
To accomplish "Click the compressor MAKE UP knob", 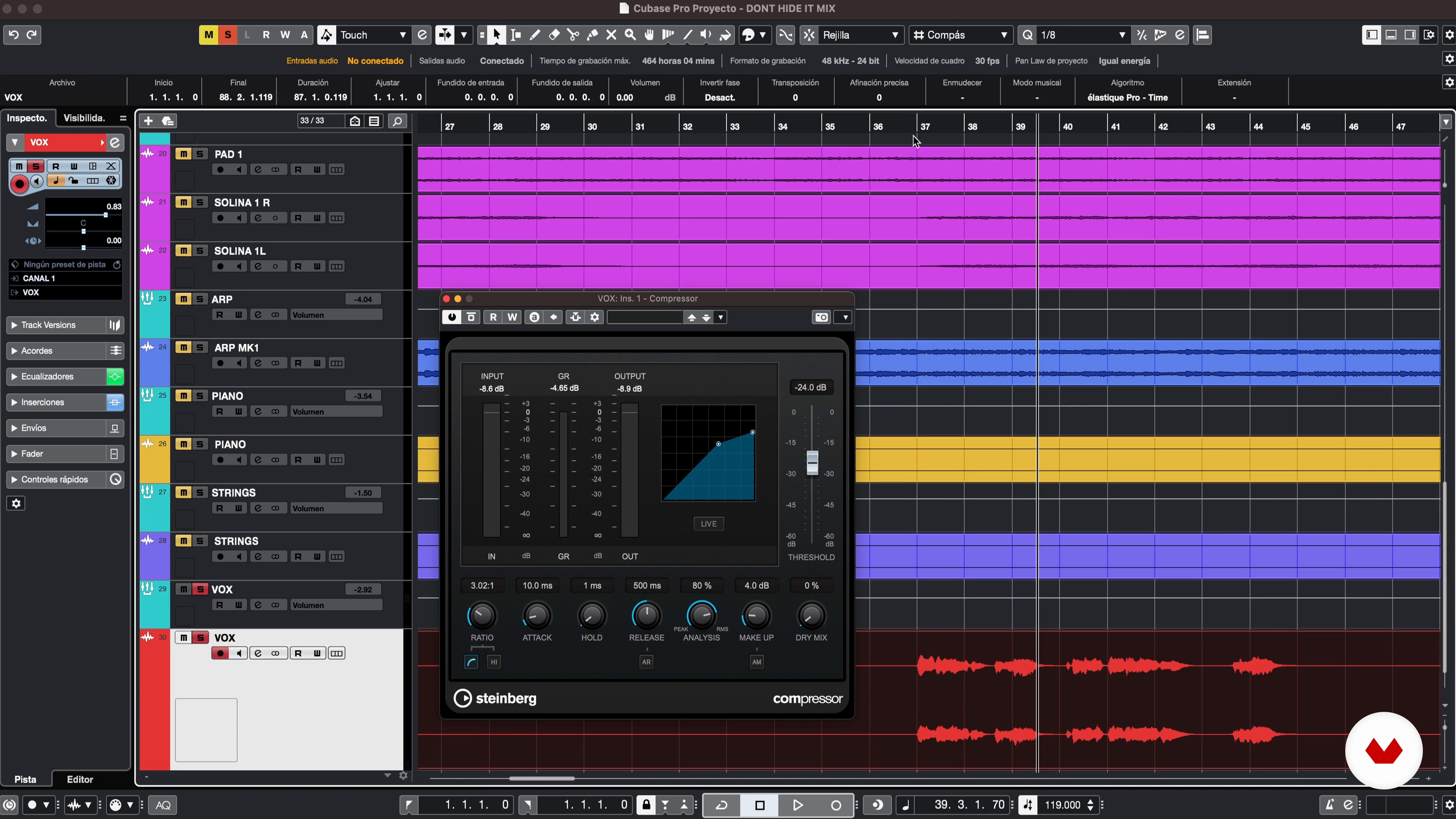I will point(756,615).
